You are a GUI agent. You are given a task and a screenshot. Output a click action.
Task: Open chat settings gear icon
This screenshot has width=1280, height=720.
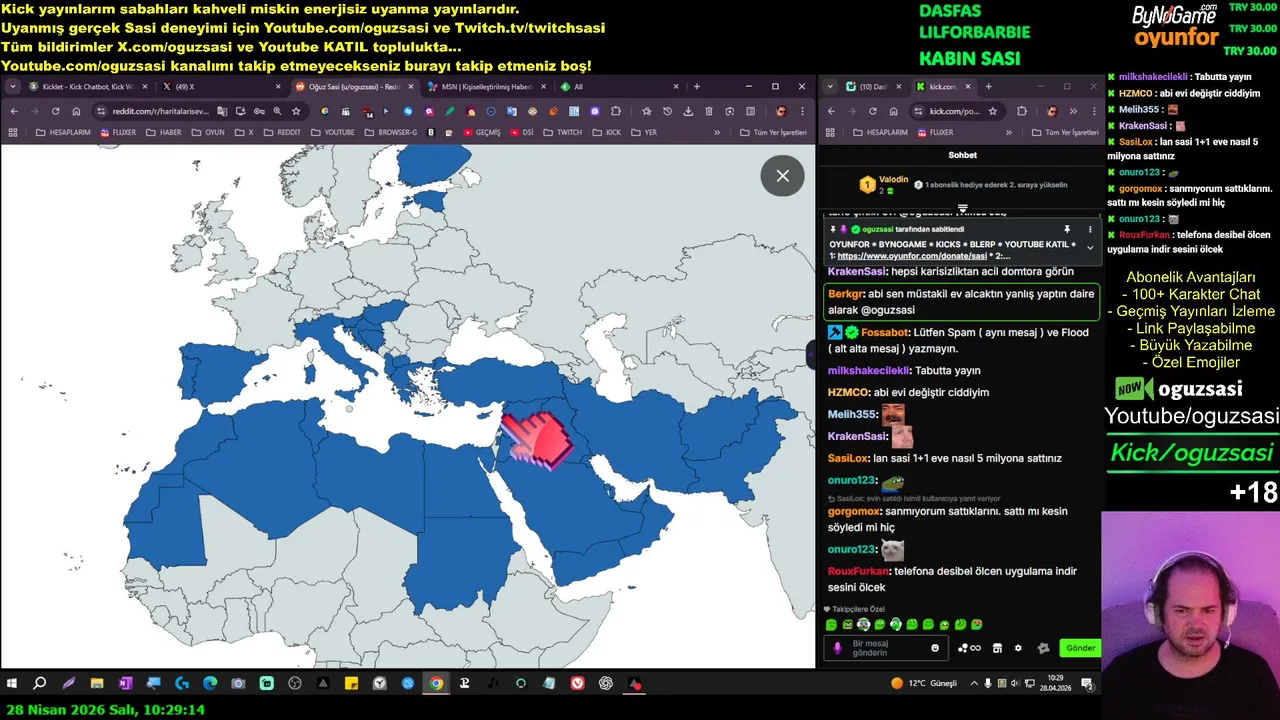1018,648
